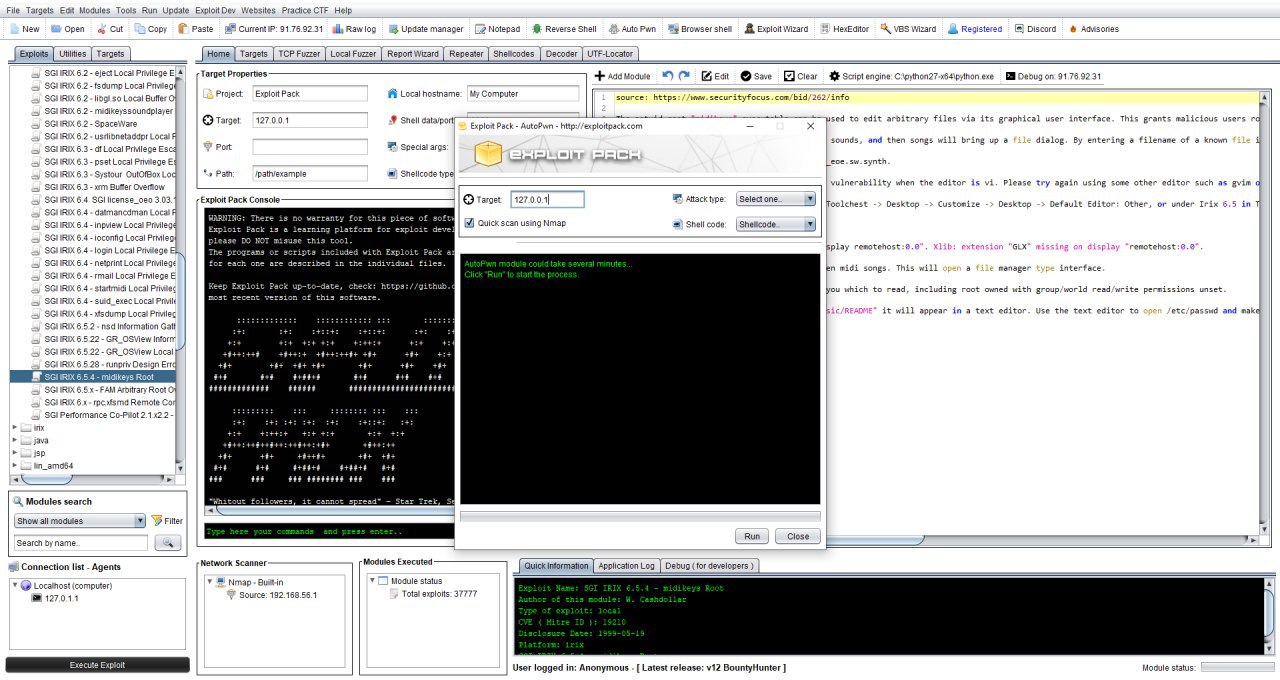Expand the jsp folder in tree
Screen dimensions: 1280x680
coord(15,453)
